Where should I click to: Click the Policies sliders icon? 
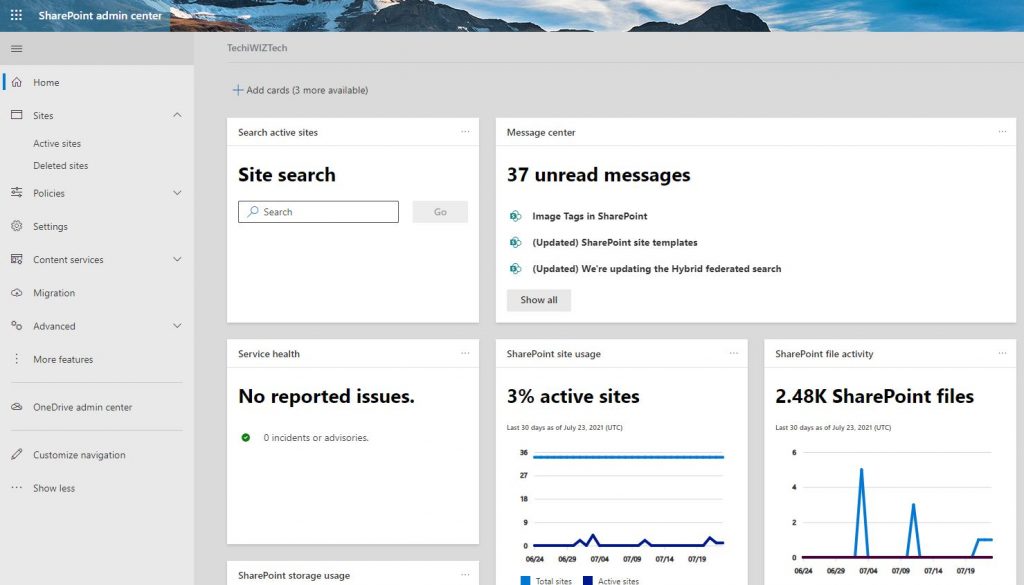click(17, 193)
